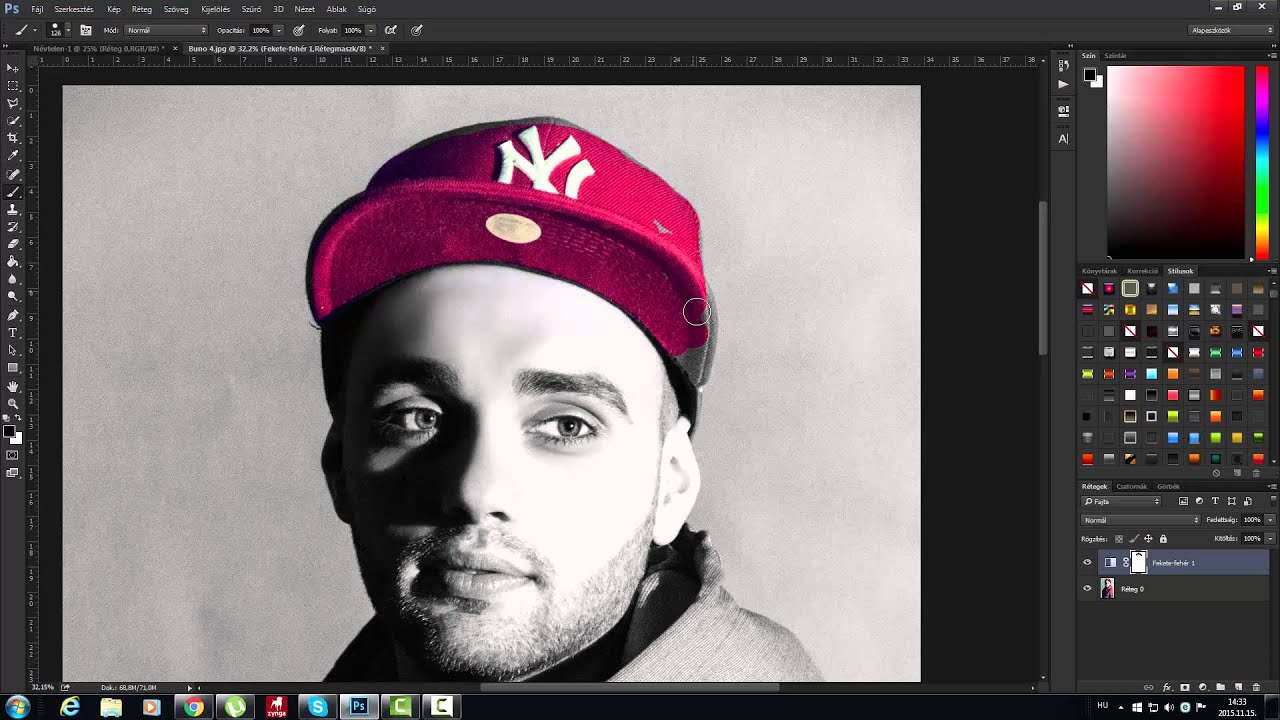Click the link layers icon
Image resolution: width=1280 pixels, height=720 pixels.
click(x=1149, y=688)
